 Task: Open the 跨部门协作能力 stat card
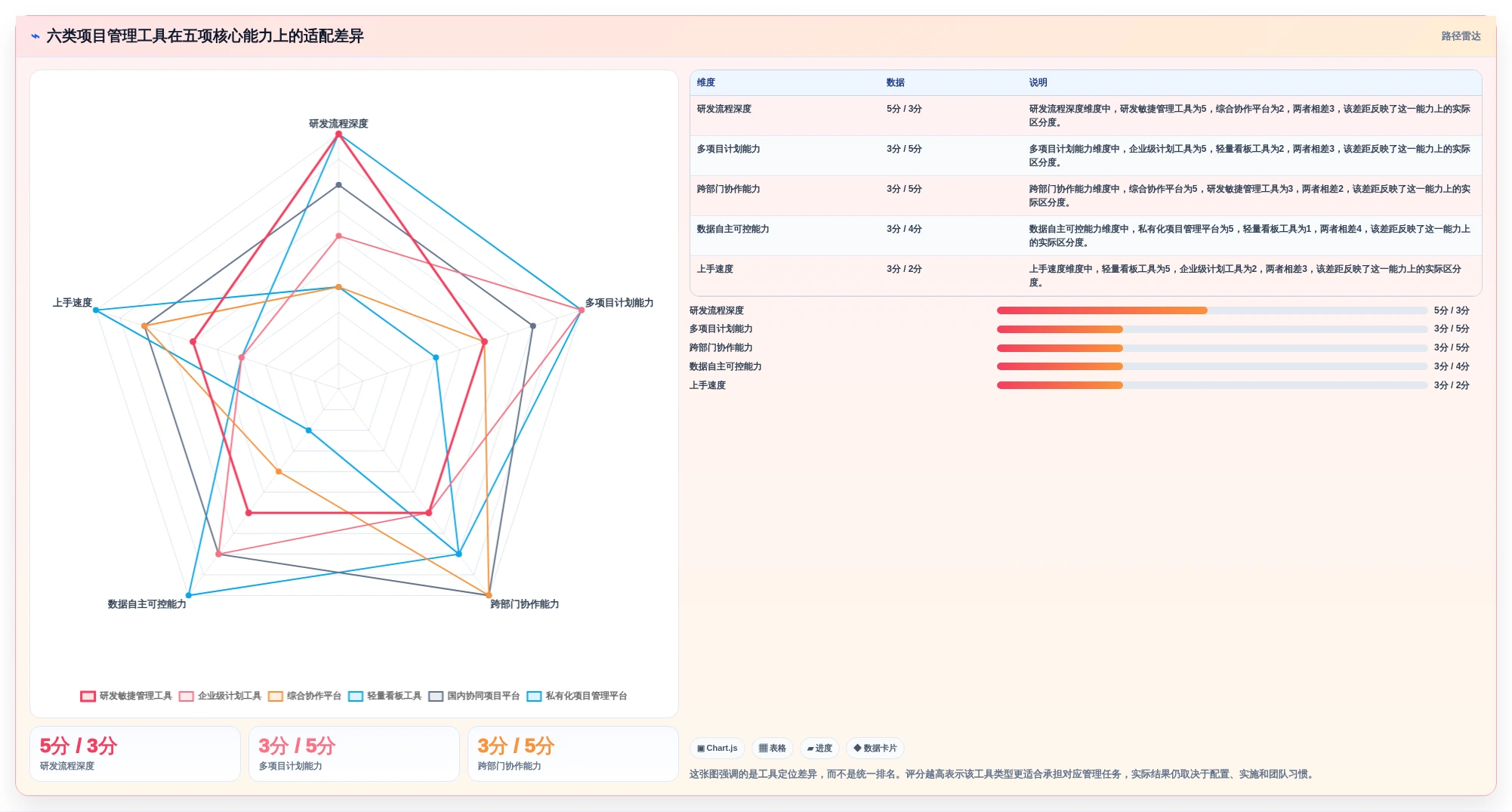[572, 754]
